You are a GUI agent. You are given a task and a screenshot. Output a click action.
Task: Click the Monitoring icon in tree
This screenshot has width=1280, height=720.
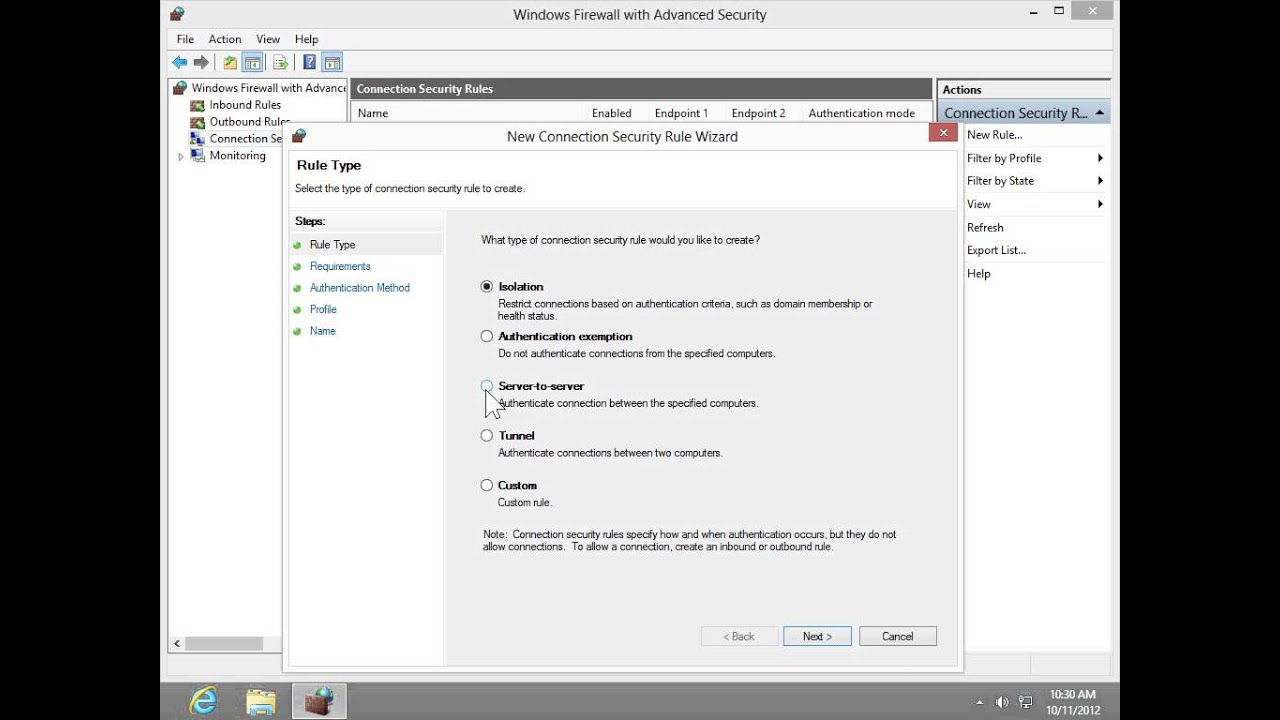pyautogui.click(x=198, y=156)
